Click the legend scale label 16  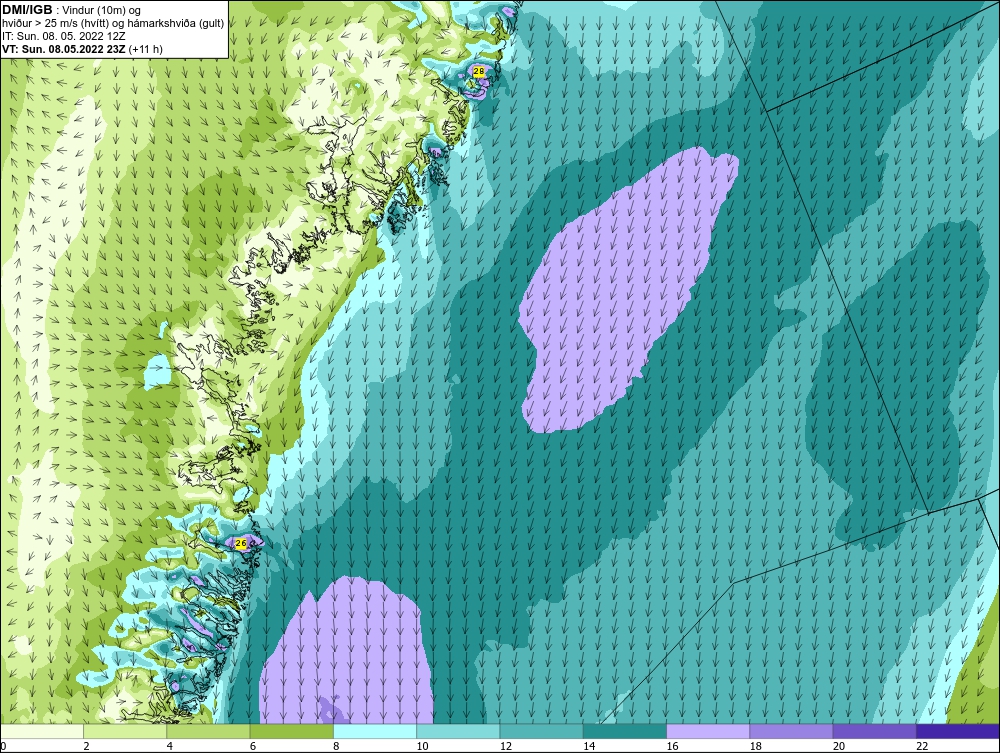point(672,747)
